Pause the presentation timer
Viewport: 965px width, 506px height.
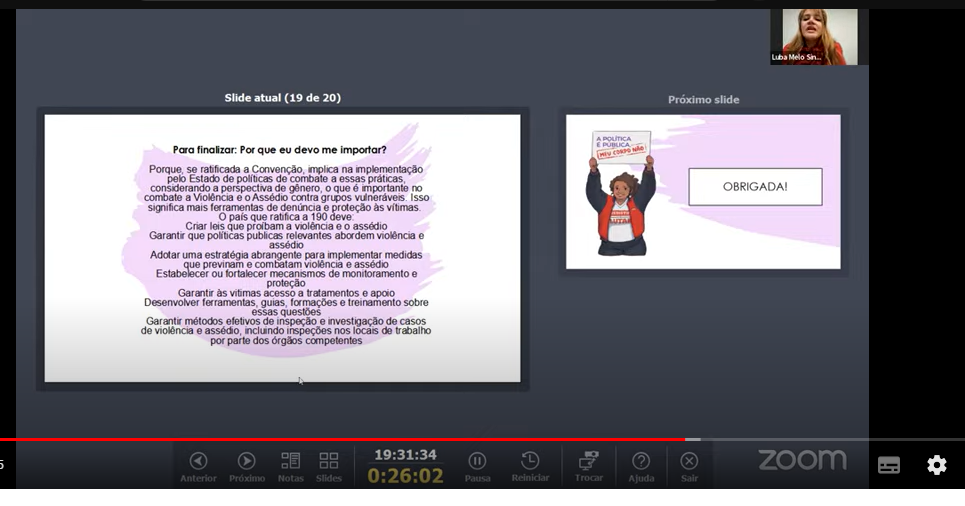[x=477, y=461]
